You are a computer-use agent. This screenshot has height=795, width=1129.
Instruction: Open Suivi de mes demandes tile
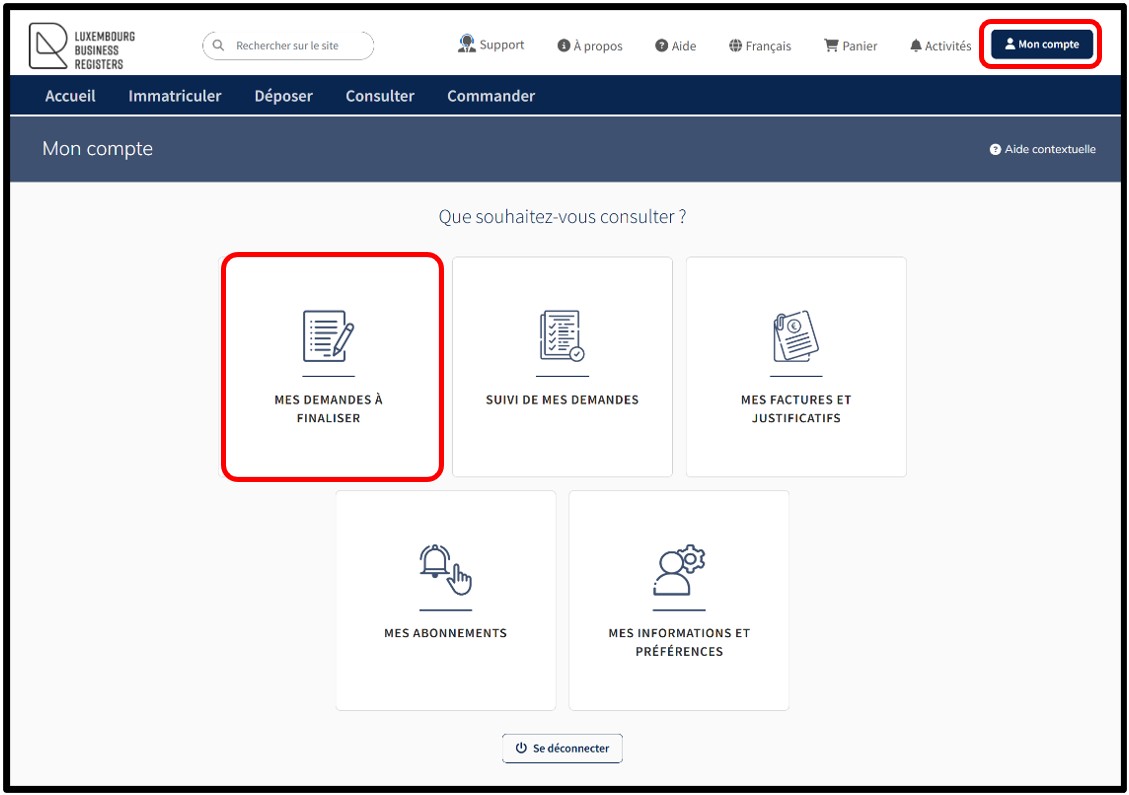pyautogui.click(x=562, y=367)
